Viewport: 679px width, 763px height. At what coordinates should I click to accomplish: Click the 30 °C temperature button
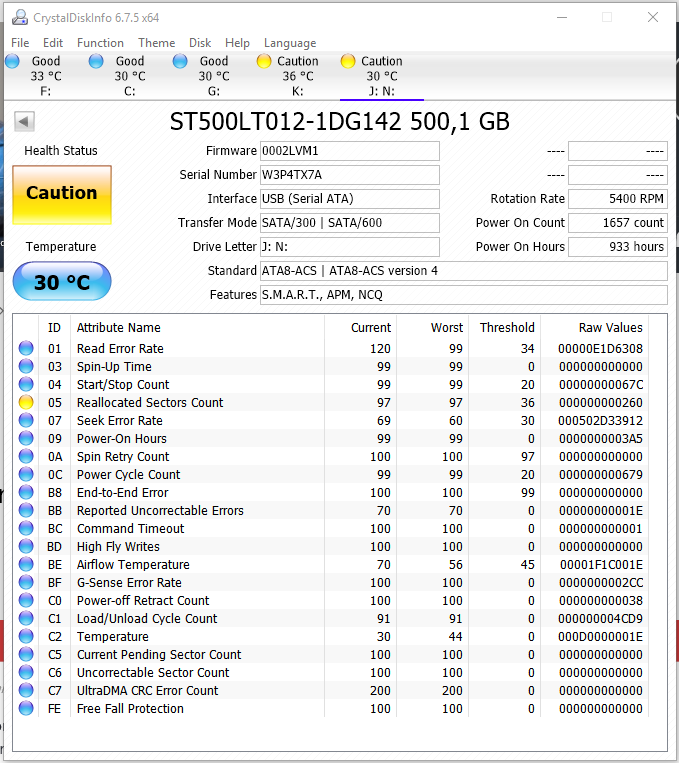62,283
